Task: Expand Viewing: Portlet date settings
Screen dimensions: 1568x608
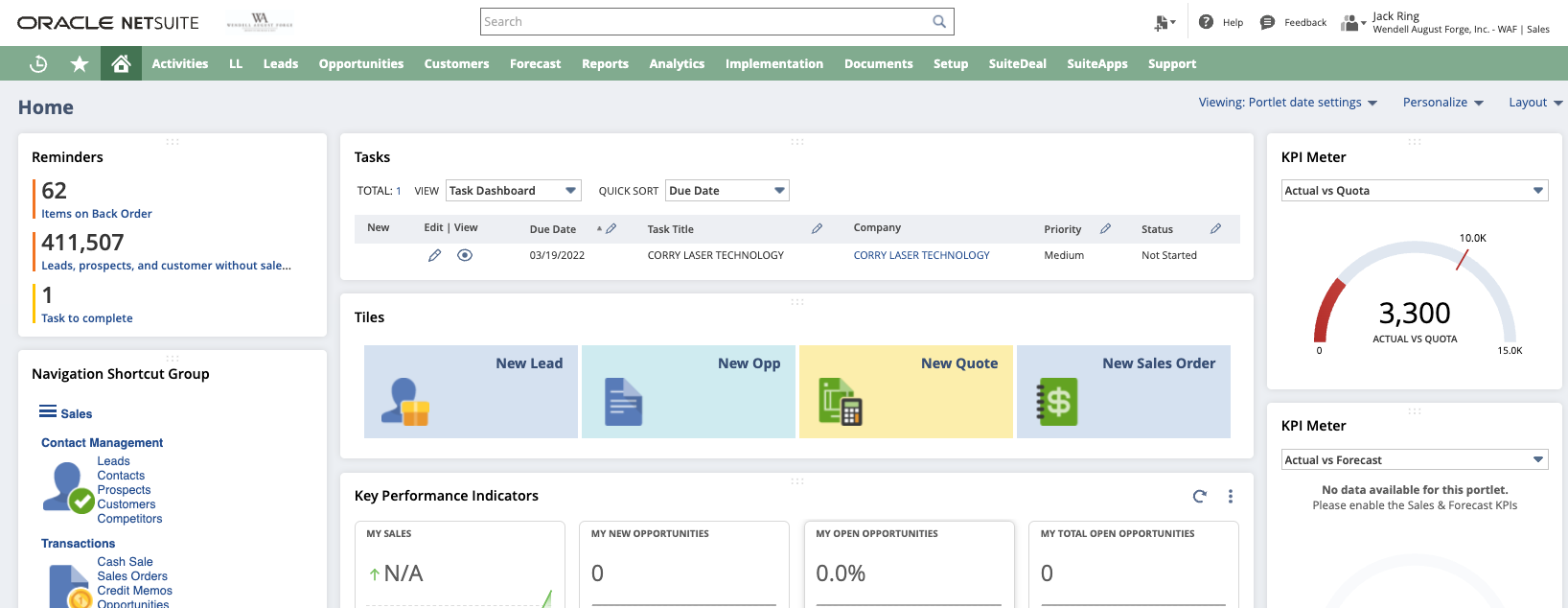Action: 1288,103
